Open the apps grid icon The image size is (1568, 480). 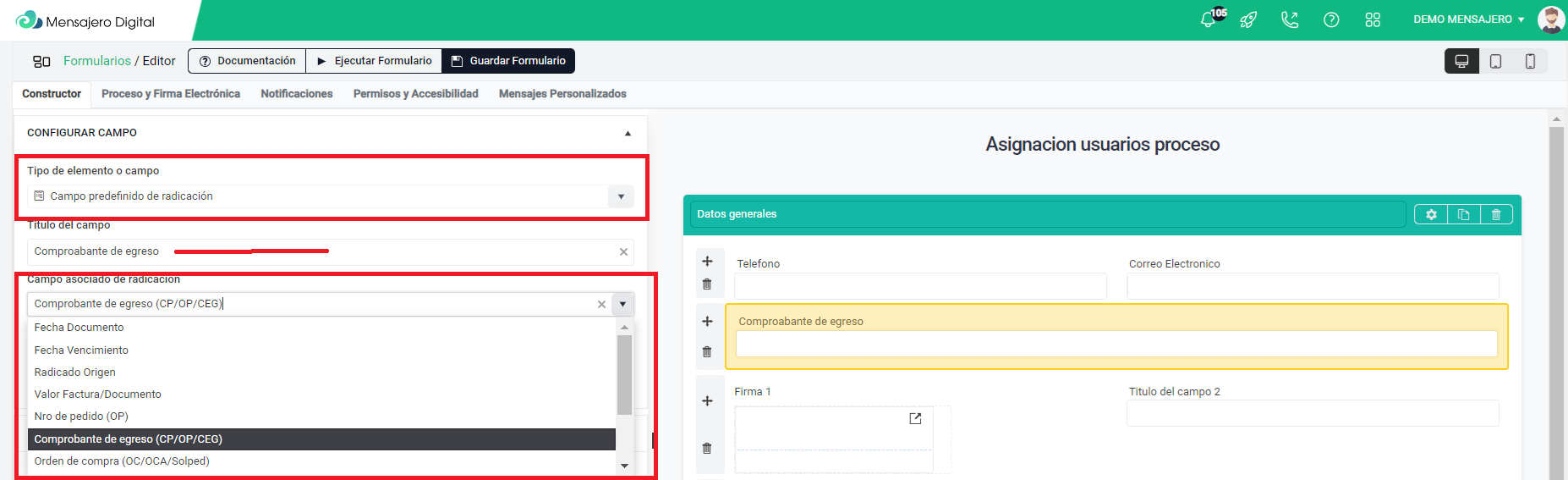tap(1373, 19)
